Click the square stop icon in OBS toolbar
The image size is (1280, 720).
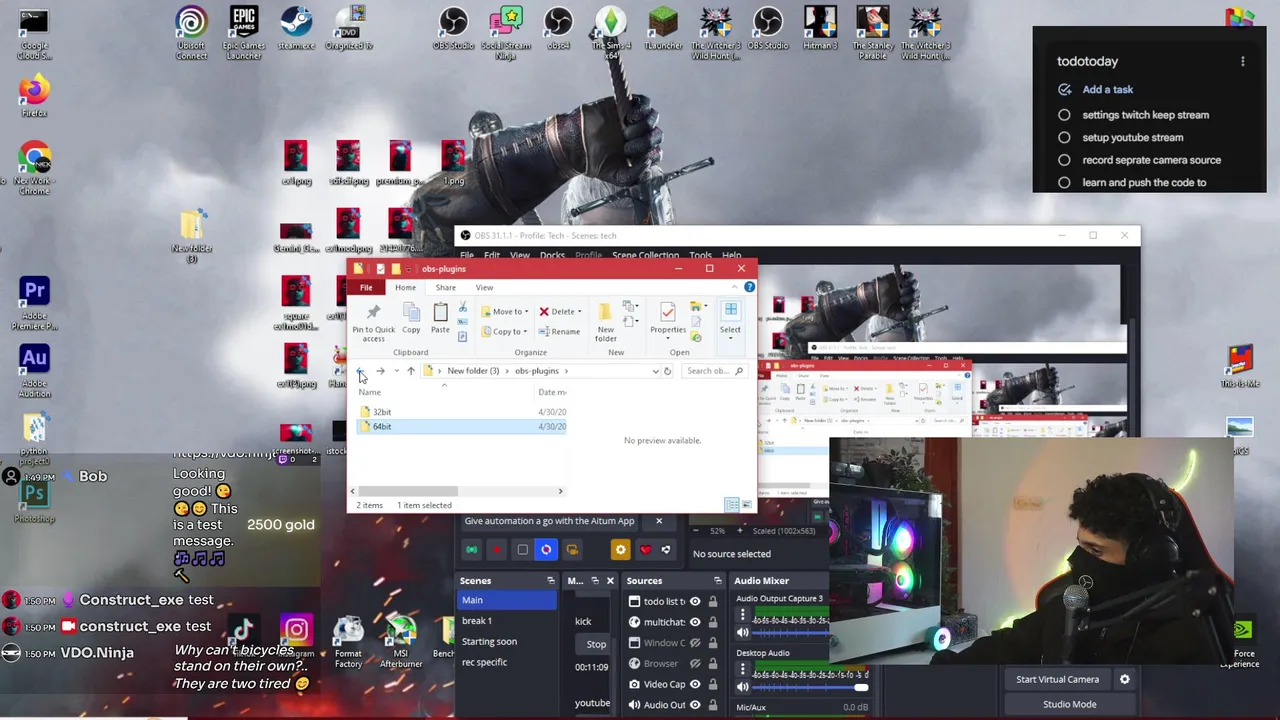[522, 550]
